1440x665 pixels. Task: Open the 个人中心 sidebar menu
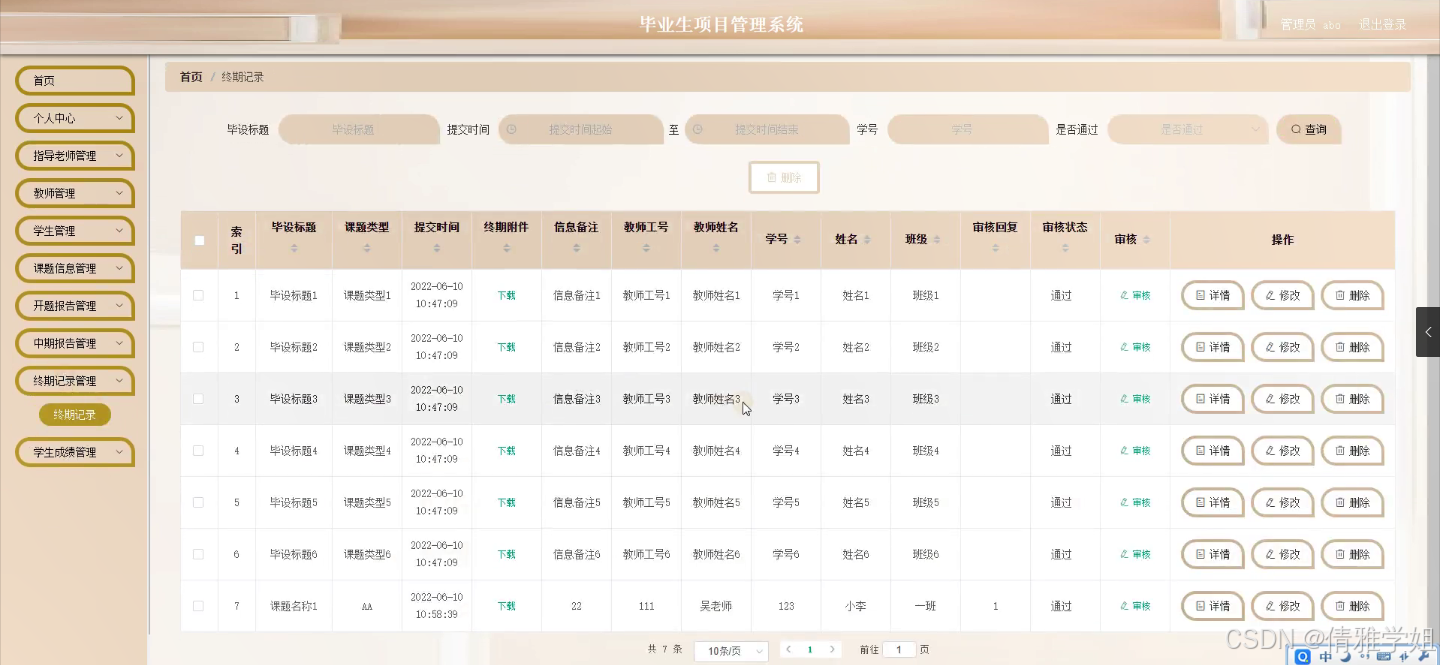coord(74,117)
